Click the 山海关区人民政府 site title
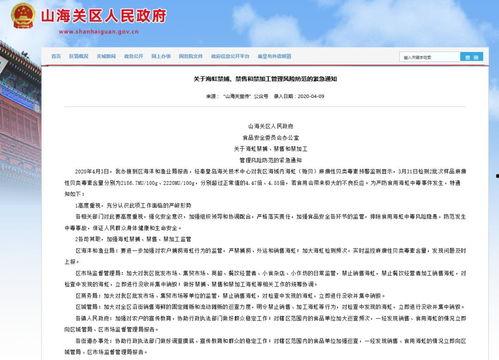 coord(104,16)
